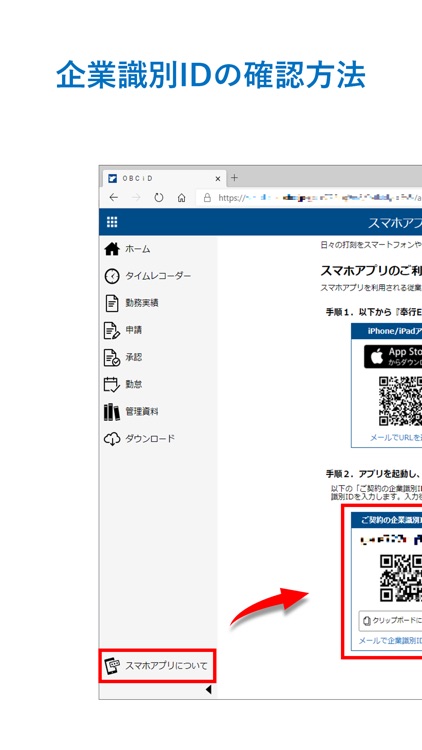Click the ご契約の企業識別ID panel header
Screen dimensions: 422x750
387,520
